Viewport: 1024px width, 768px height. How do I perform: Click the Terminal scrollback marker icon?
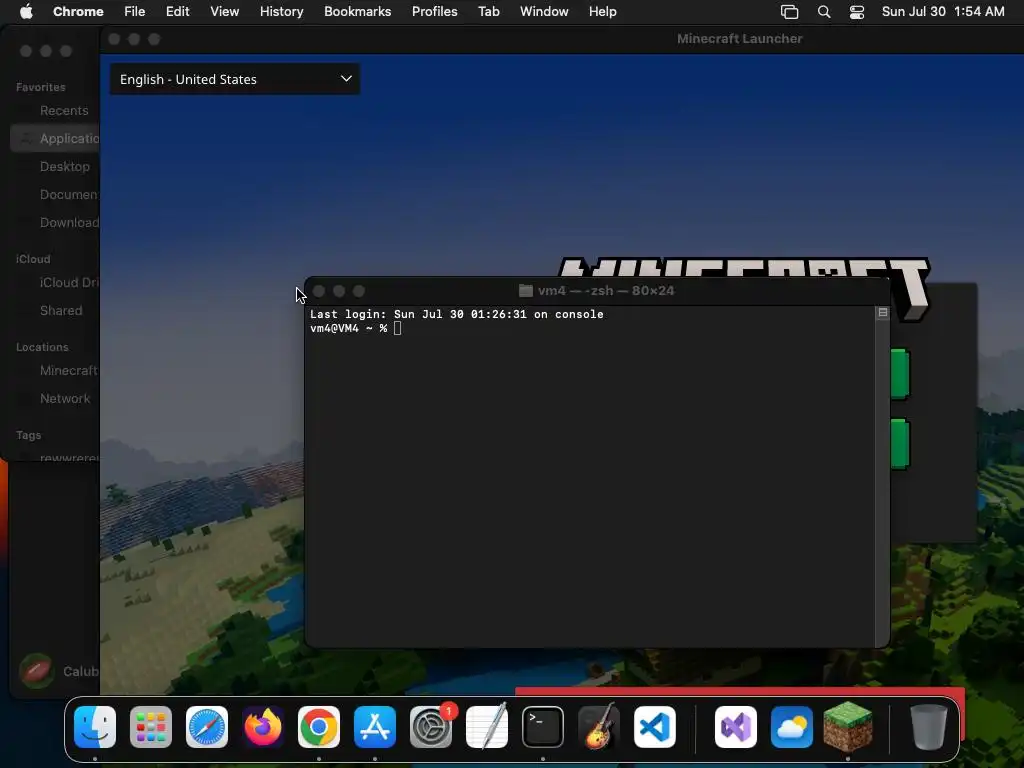pyautogui.click(x=882, y=313)
